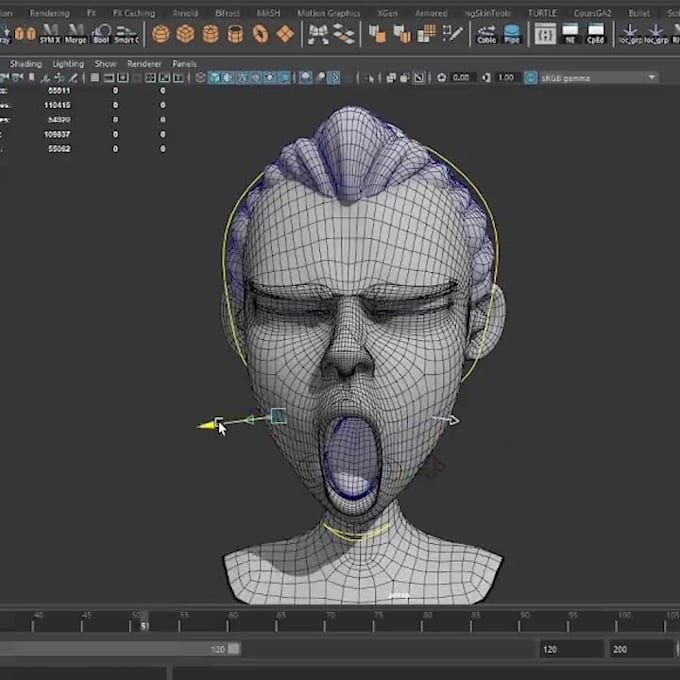Viewport: 680px width, 680px height.
Task: Open the Renderer viewport menu
Action: tap(144, 63)
